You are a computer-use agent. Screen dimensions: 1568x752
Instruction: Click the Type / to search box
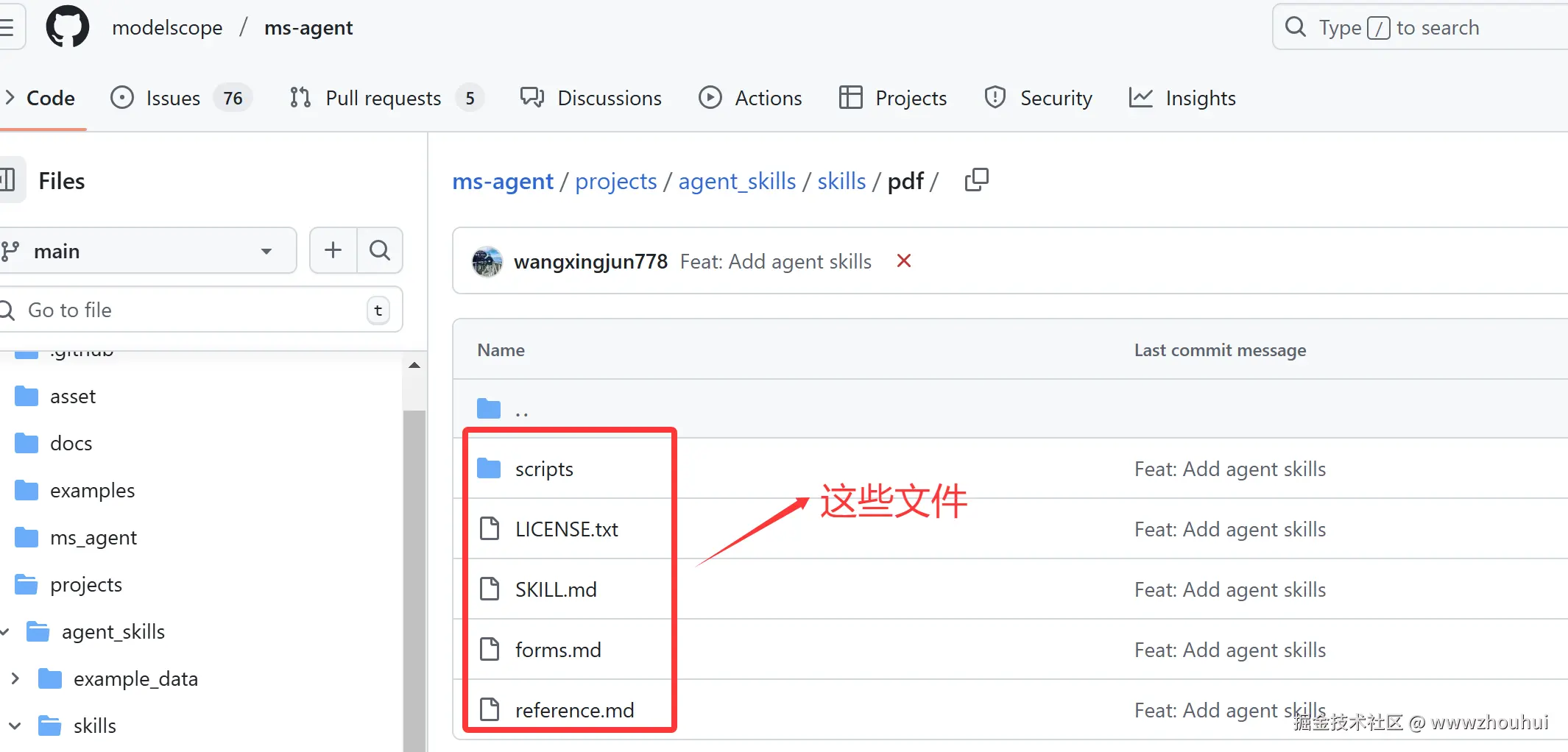click(1420, 27)
